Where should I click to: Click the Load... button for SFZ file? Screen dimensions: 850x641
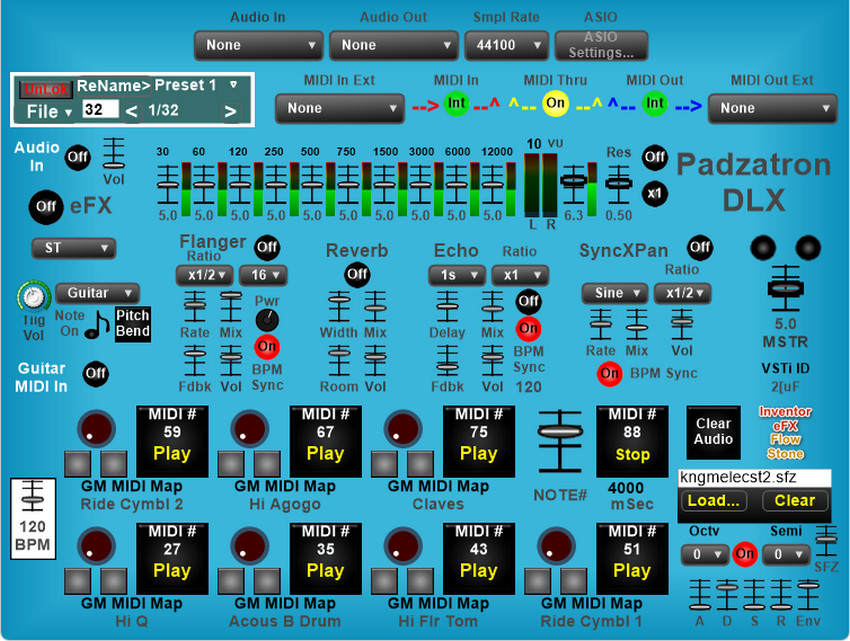point(714,501)
